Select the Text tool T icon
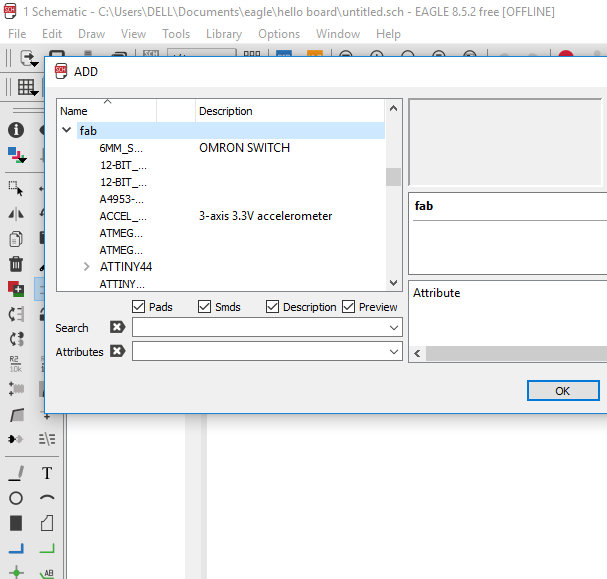 tap(47, 473)
